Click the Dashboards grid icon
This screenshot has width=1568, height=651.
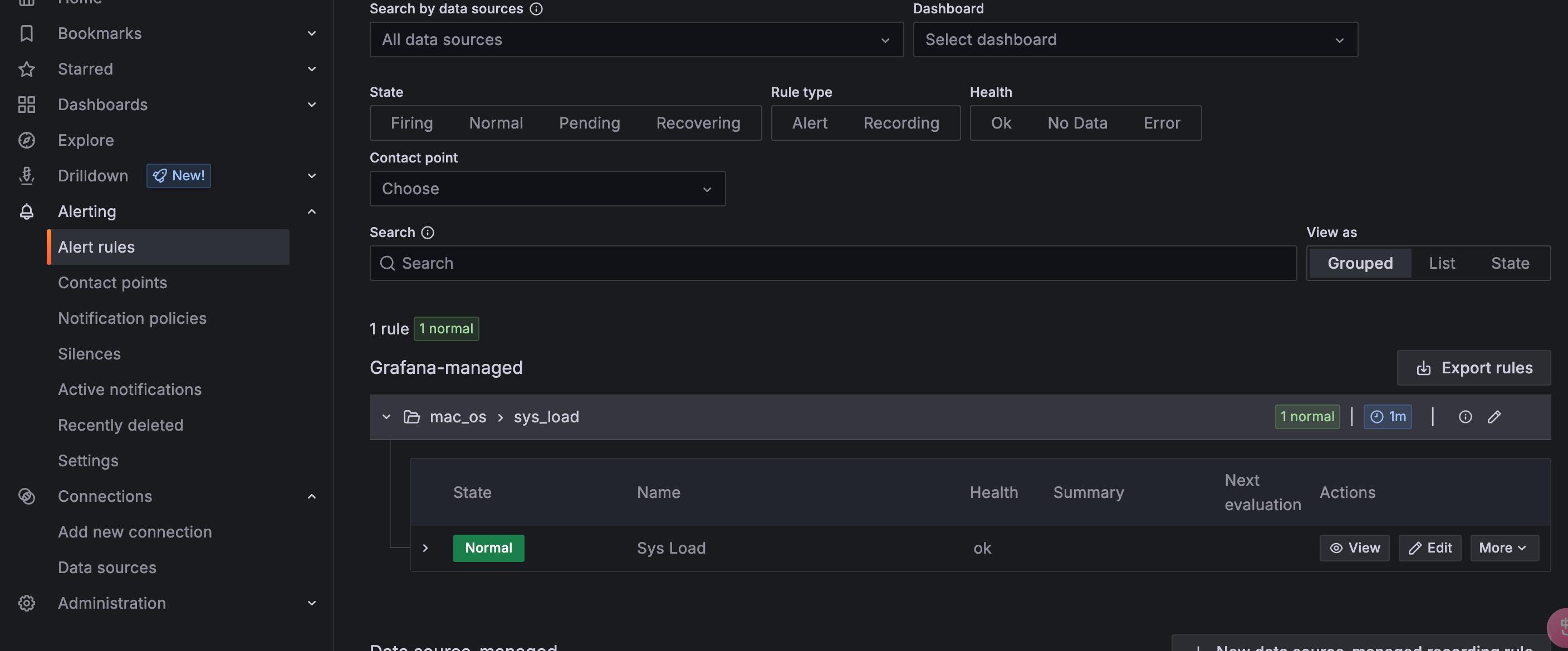point(26,104)
